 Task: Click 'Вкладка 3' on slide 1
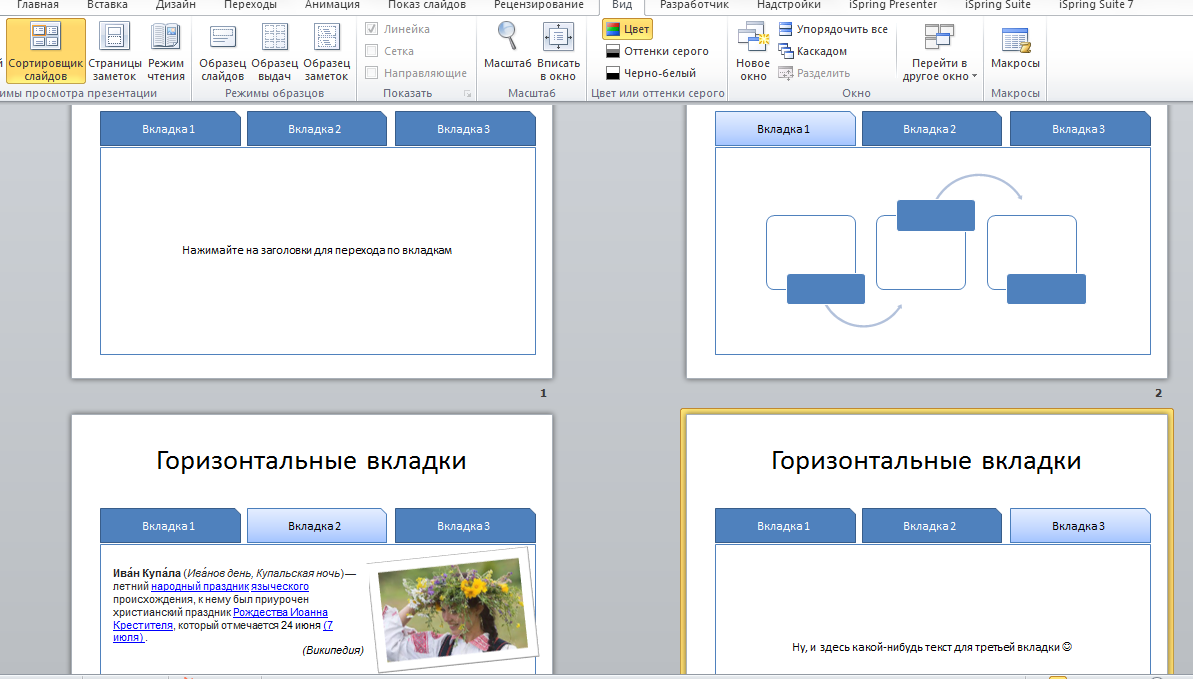click(x=465, y=129)
